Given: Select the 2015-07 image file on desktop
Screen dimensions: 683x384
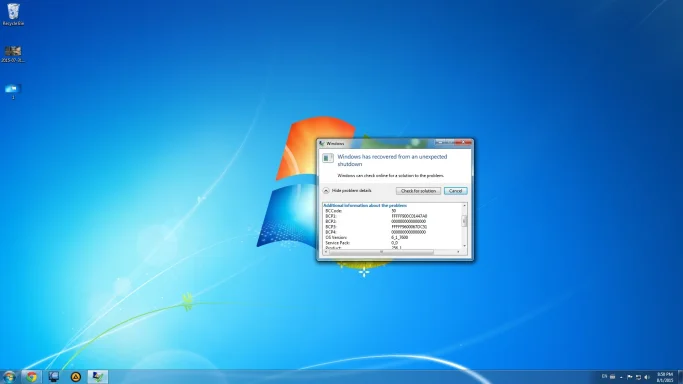Looking at the screenshot, I should click(13, 54).
